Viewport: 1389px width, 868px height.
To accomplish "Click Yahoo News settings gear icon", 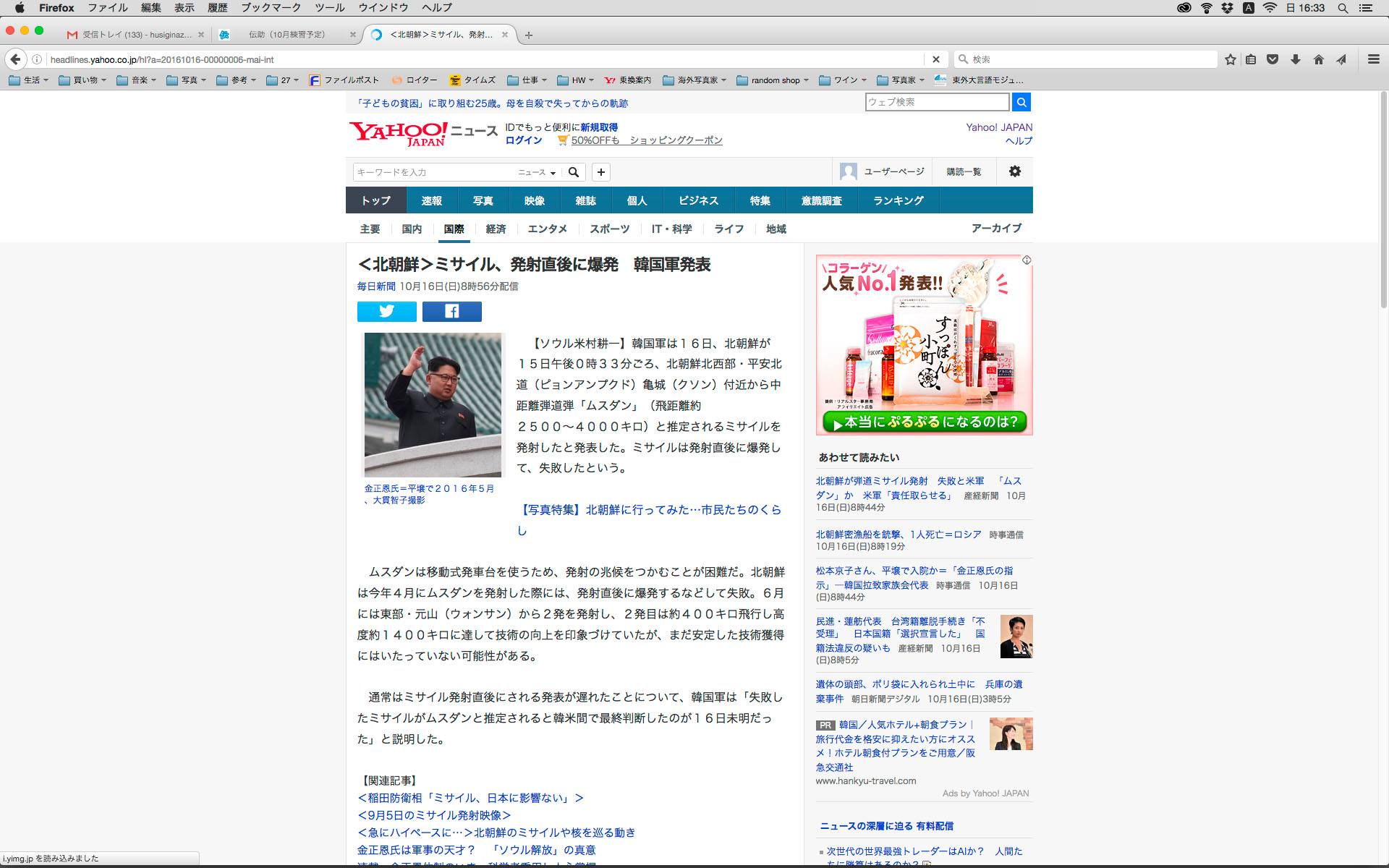I will 1014,171.
